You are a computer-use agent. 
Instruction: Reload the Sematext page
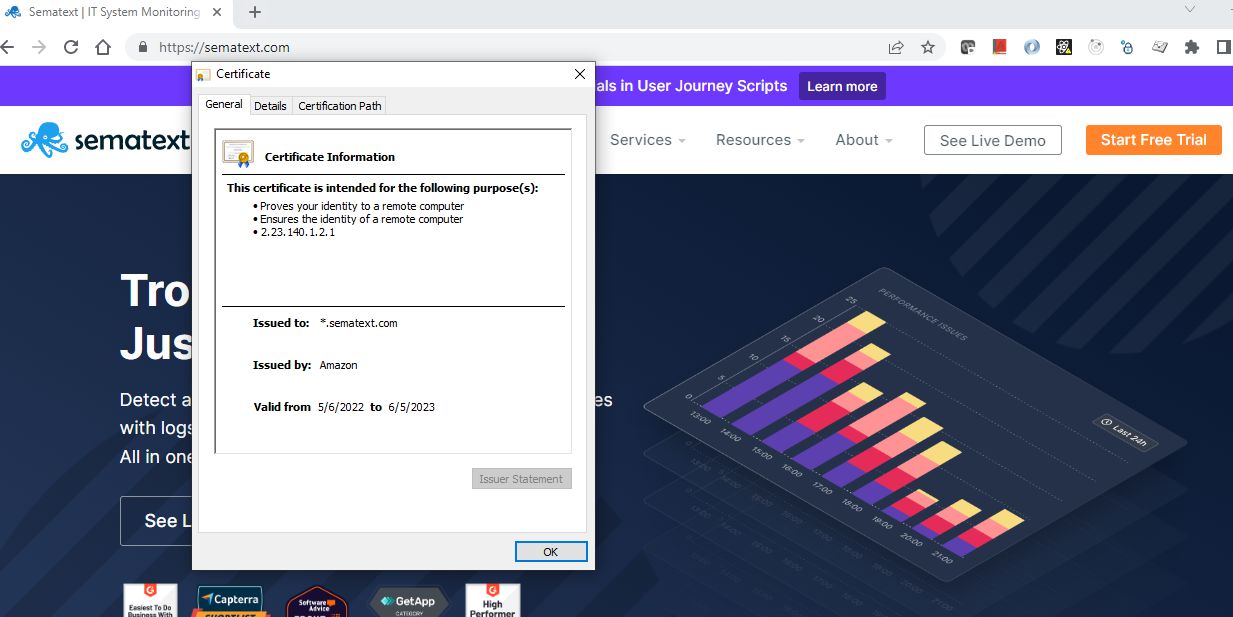coord(71,47)
